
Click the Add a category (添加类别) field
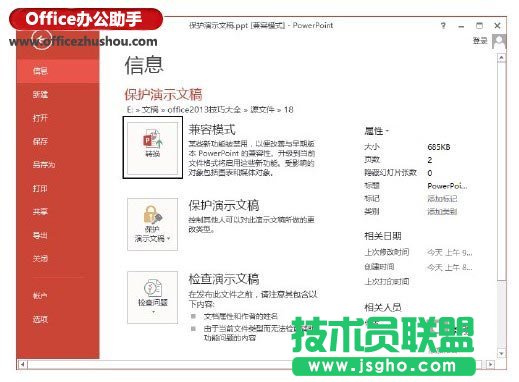442,211
